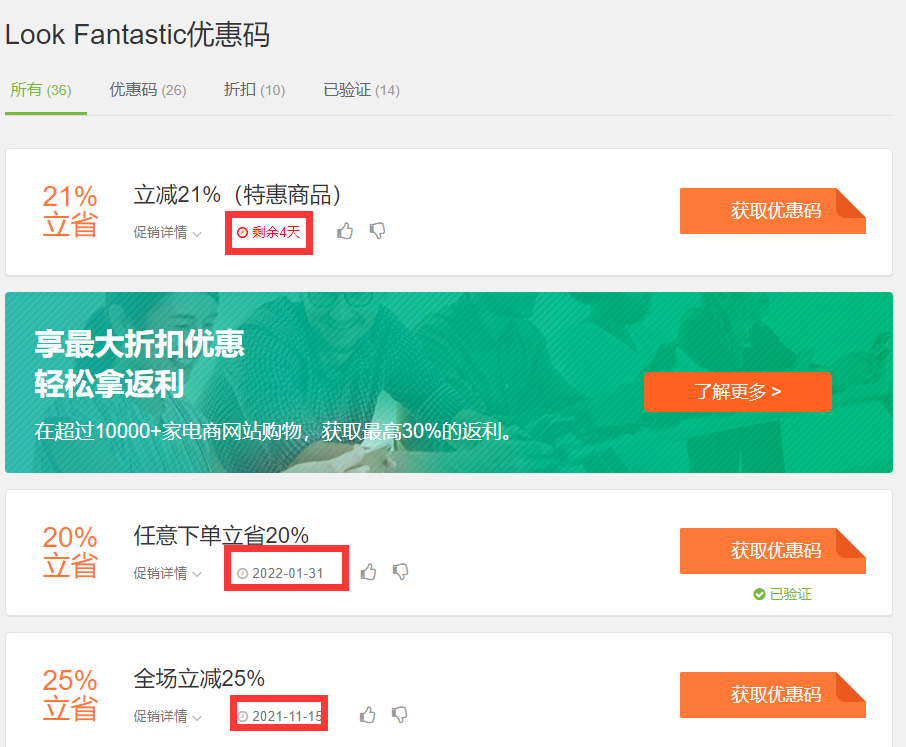The image size is (906, 747).
Task: Thumbs down the sitewide 25% off coupon
Action: (x=399, y=715)
